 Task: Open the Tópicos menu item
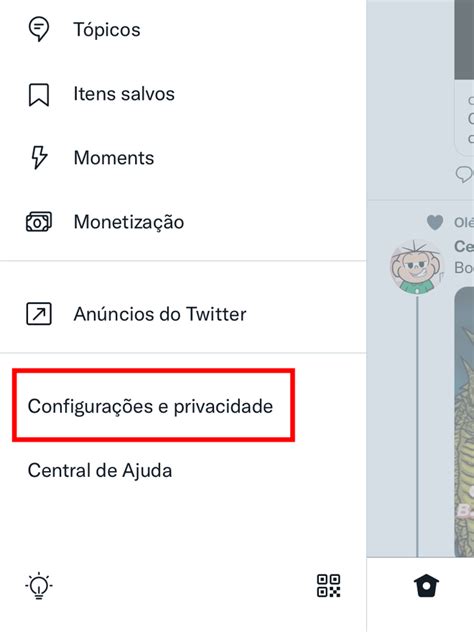107,29
